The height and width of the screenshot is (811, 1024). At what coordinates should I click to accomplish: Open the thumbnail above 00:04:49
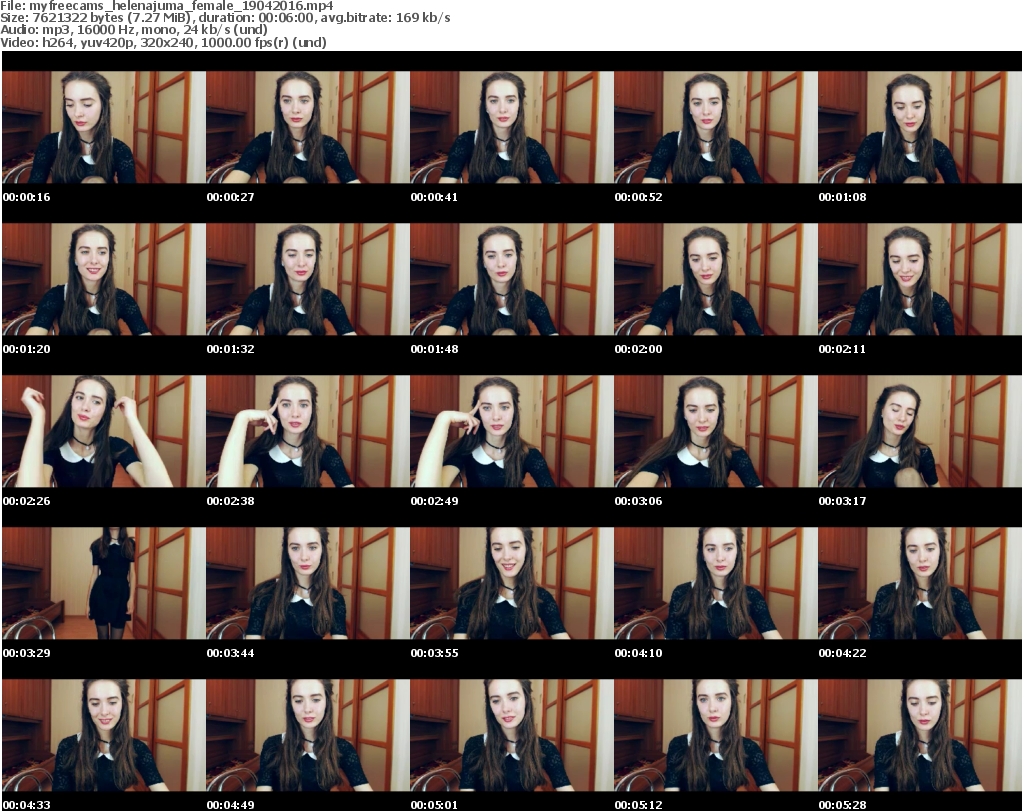(x=308, y=735)
